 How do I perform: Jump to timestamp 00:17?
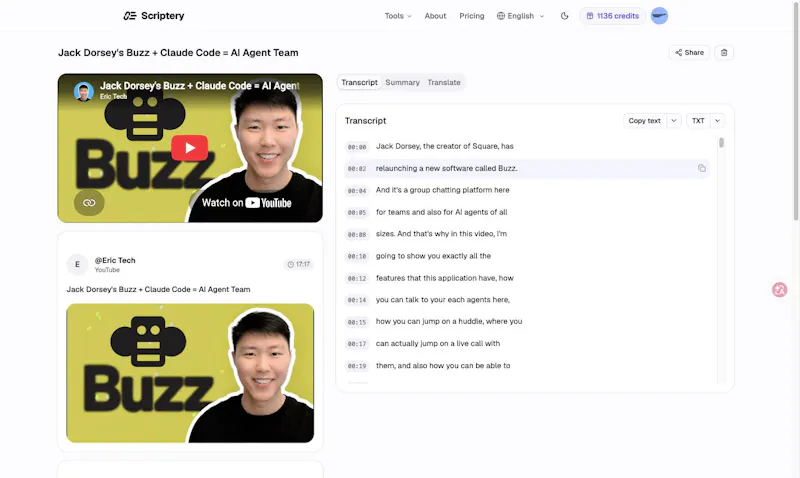pos(357,344)
